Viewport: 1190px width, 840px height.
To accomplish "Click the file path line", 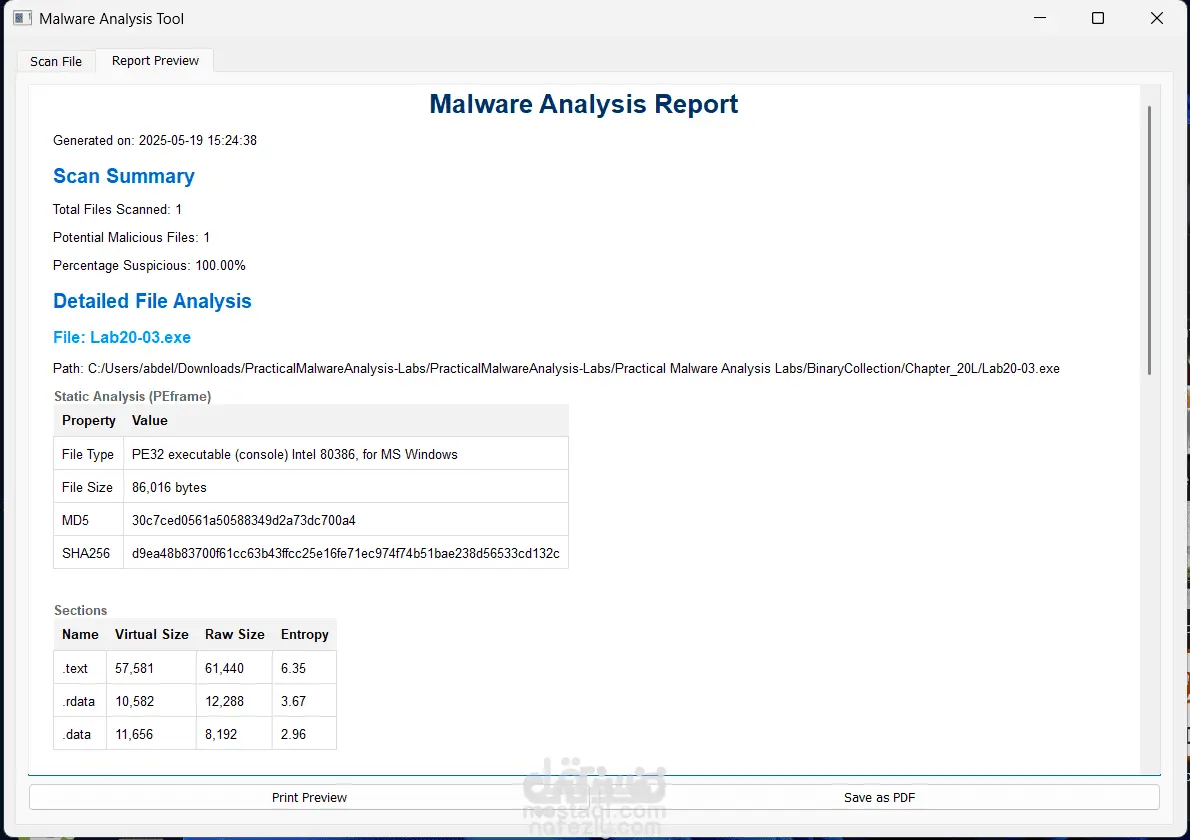I will coord(556,369).
